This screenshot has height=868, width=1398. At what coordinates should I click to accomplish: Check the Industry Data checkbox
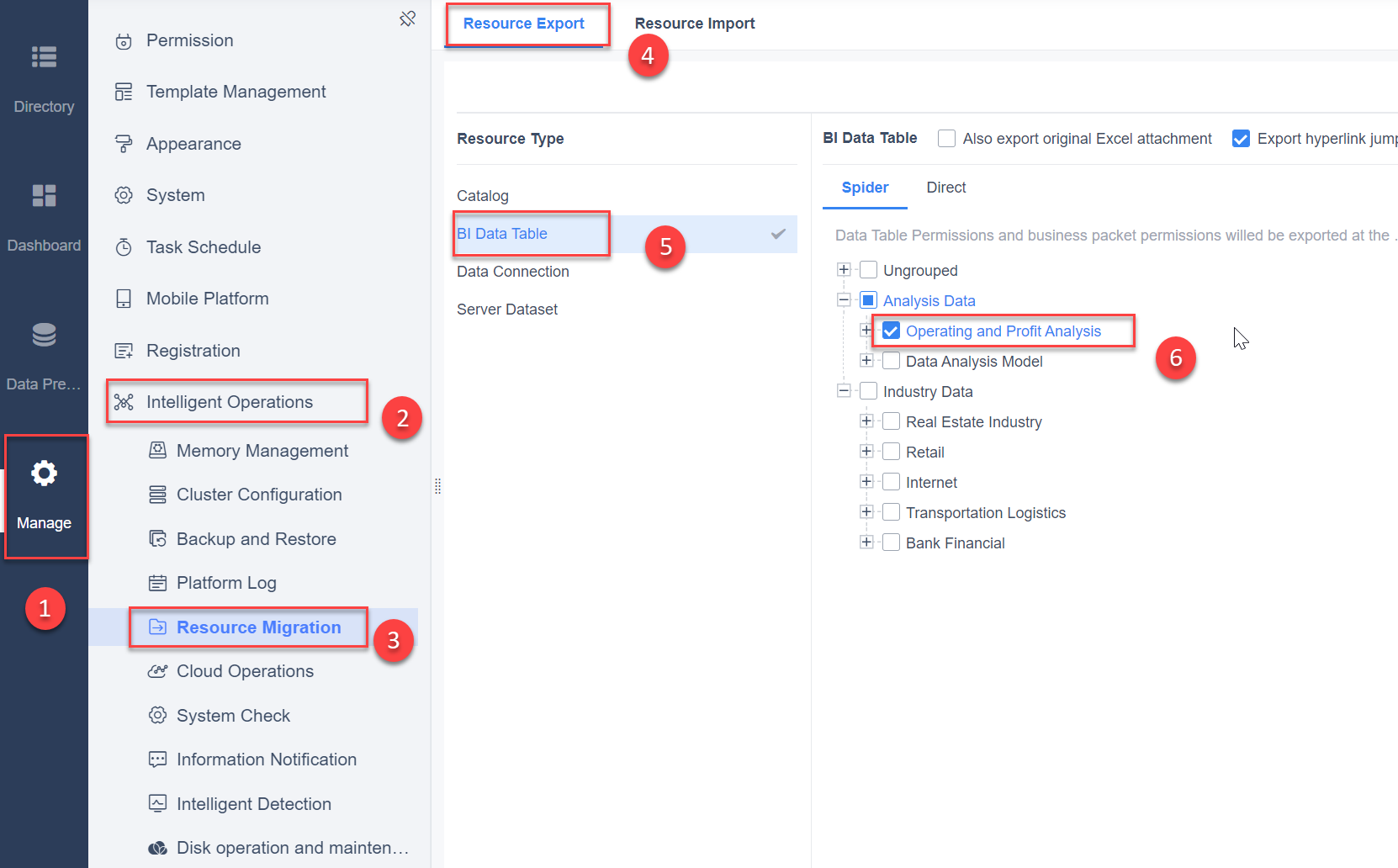pos(869,391)
